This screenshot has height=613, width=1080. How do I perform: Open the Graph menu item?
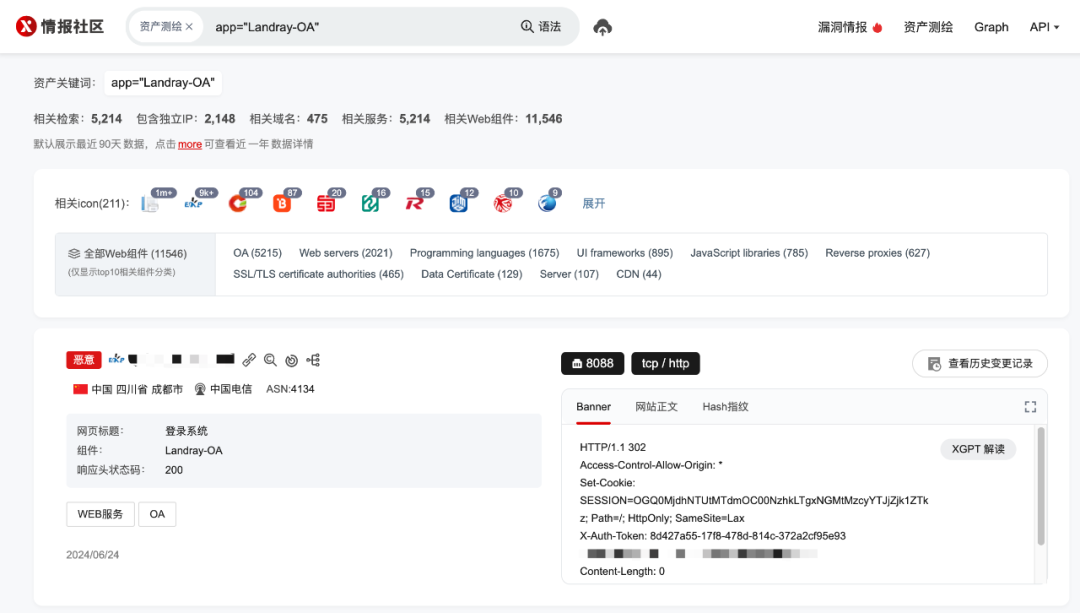point(991,27)
